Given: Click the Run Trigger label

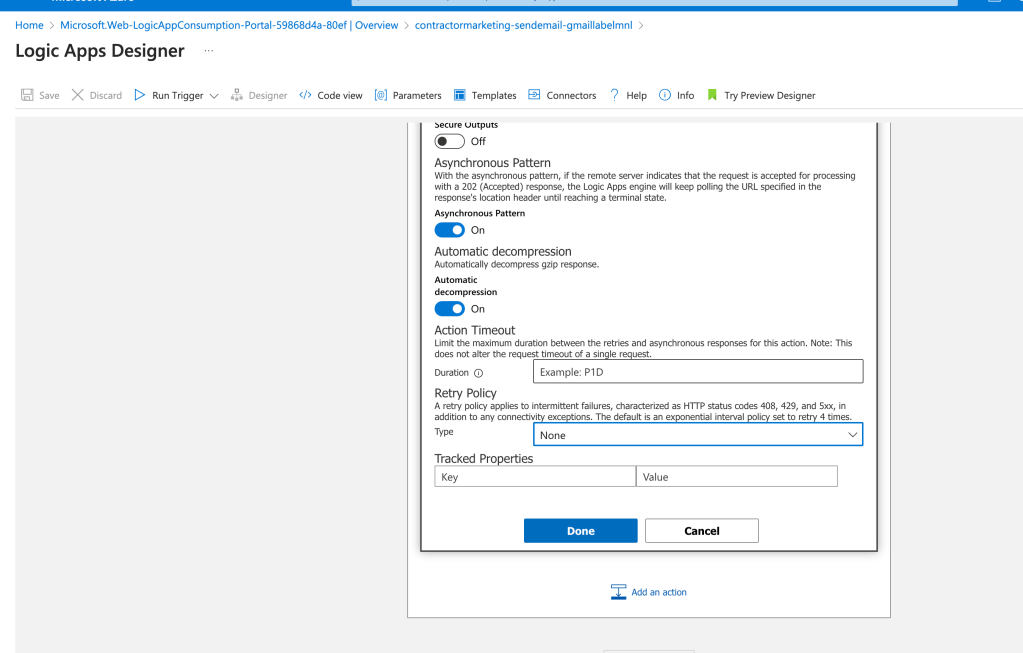Looking at the screenshot, I should coord(177,95).
